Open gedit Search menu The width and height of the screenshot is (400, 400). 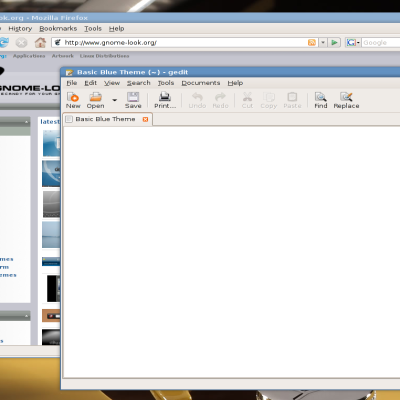point(138,83)
